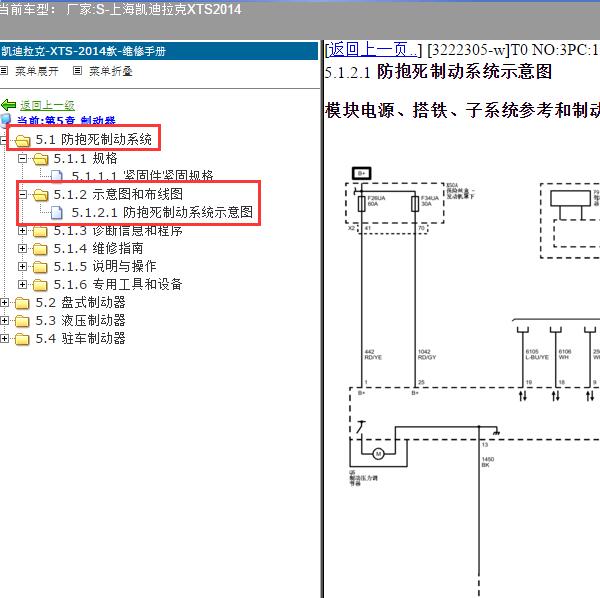Viewport: 600px width, 598px height.
Task: Expand the 5.1.3 诊断信息和程序 node
Action: (x=23, y=230)
